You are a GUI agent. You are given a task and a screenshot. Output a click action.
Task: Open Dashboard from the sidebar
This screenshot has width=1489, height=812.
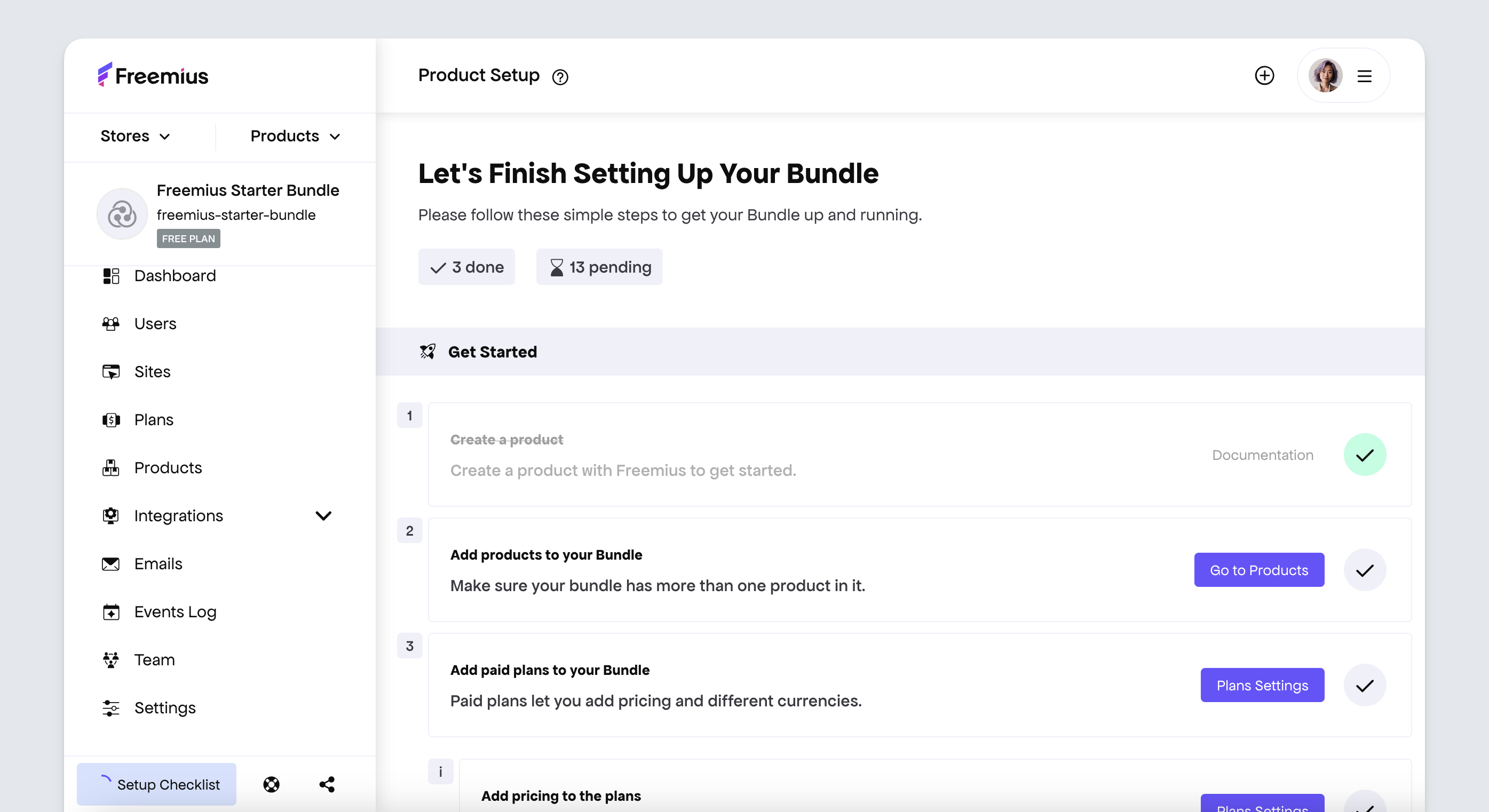[175, 276]
